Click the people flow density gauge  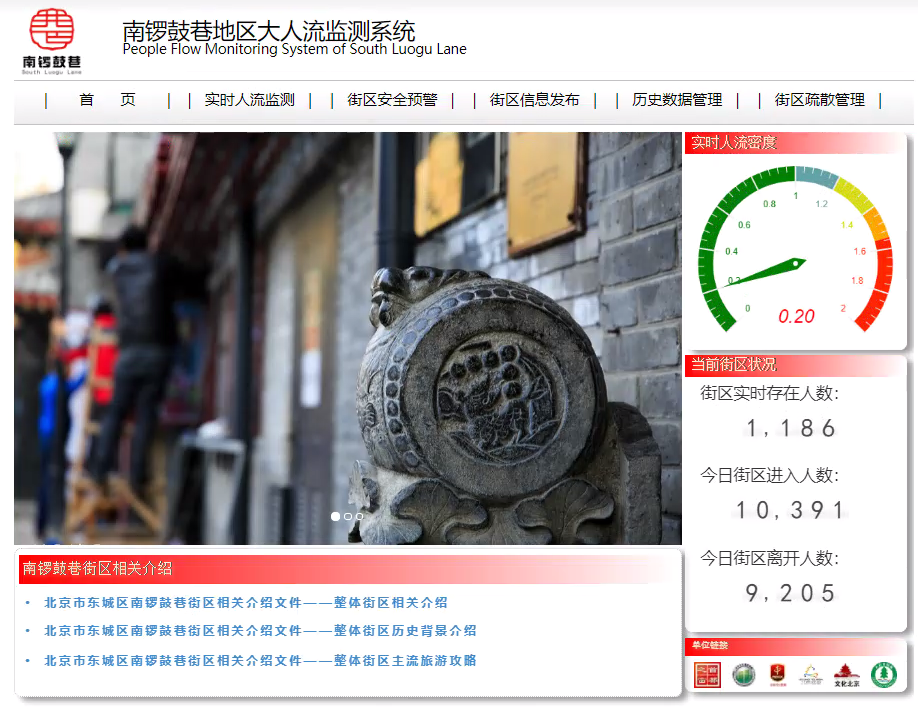(x=795, y=249)
